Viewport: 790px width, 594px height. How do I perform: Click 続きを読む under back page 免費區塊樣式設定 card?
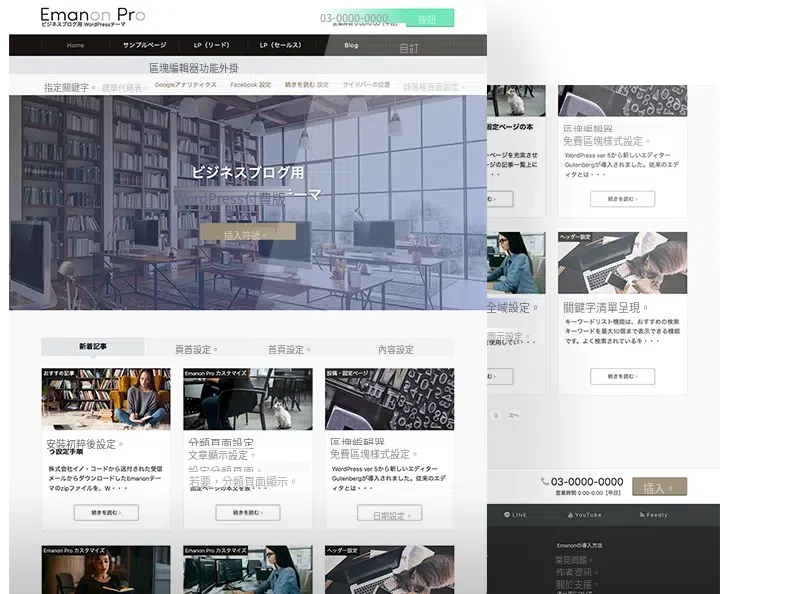click(623, 199)
